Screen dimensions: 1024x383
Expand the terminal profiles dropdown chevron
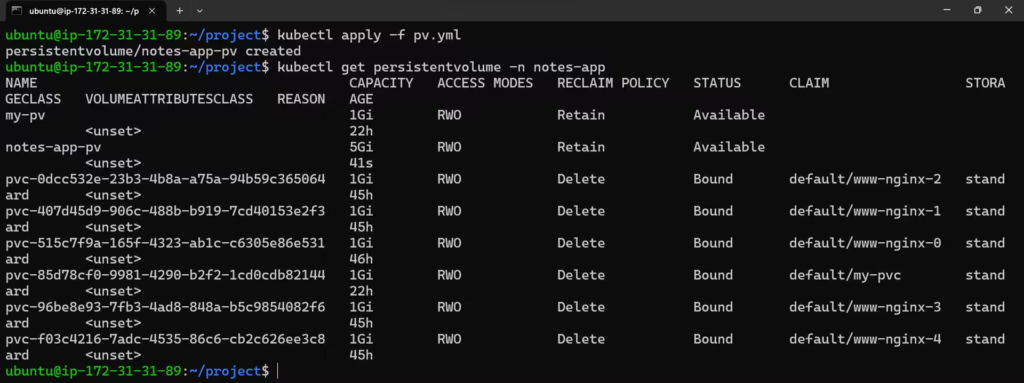199,10
